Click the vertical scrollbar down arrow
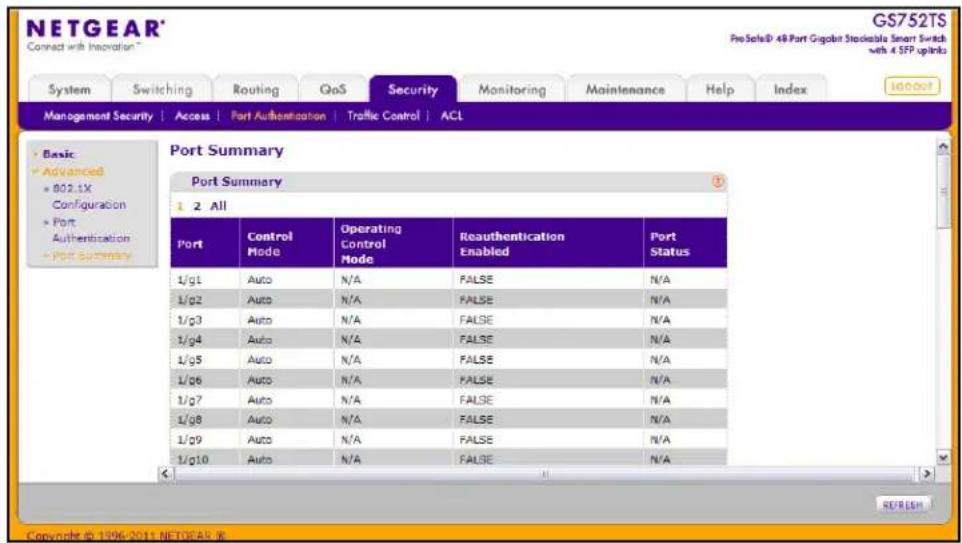Image resolution: width=962 pixels, height=543 pixels. pos(944,458)
